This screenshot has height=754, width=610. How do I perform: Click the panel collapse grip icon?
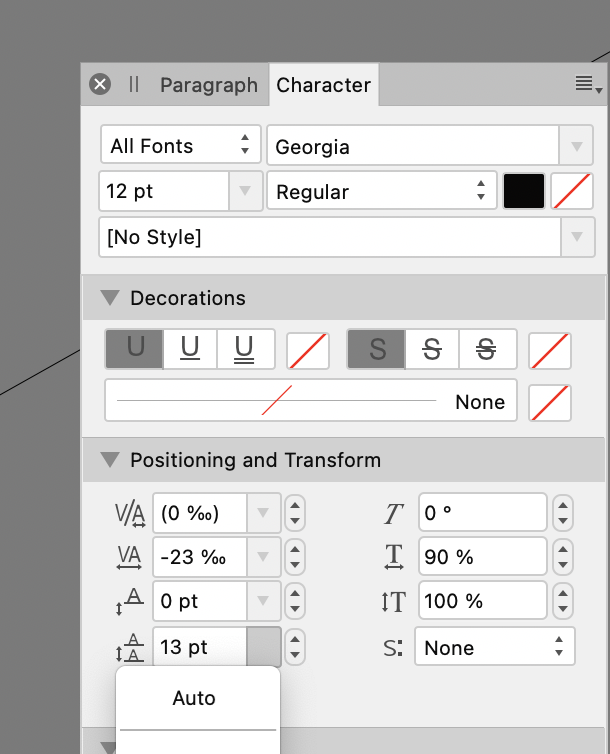pos(134,85)
